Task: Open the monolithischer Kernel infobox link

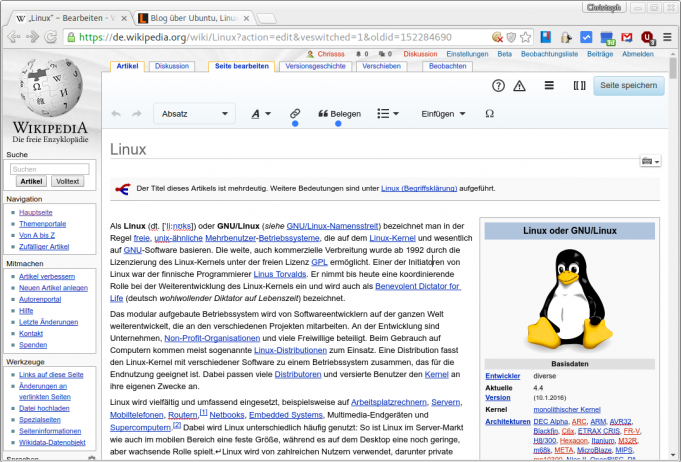Action: coord(567,409)
